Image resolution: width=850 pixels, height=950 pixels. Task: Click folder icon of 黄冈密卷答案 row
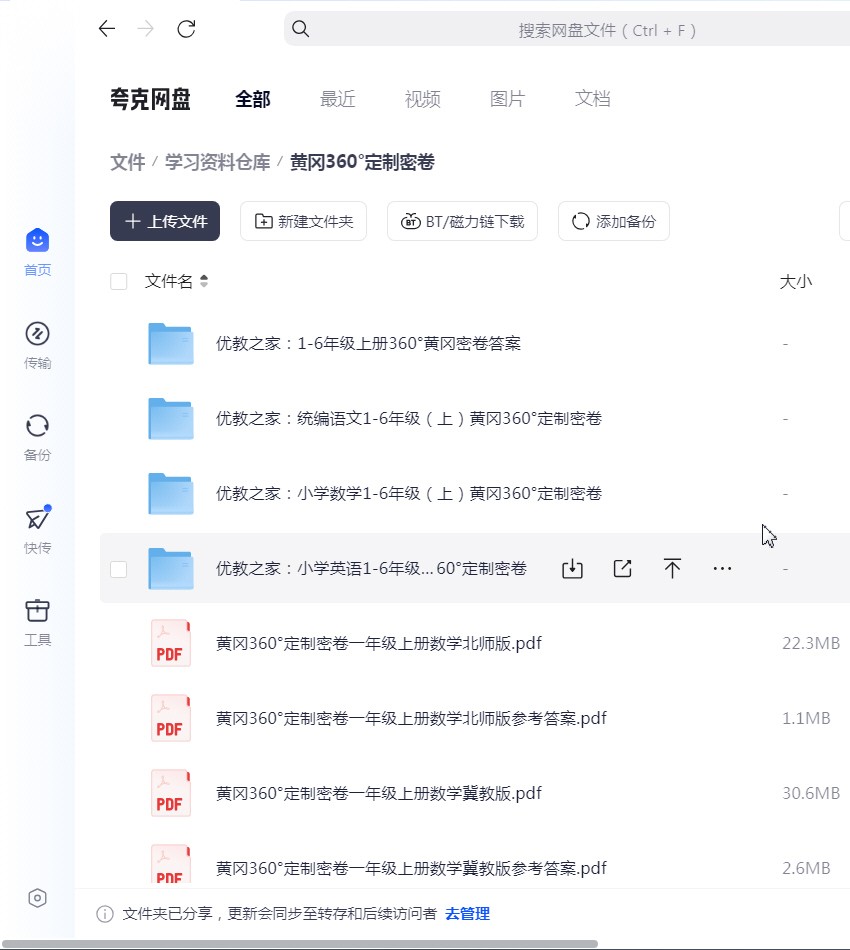pyautogui.click(x=171, y=344)
